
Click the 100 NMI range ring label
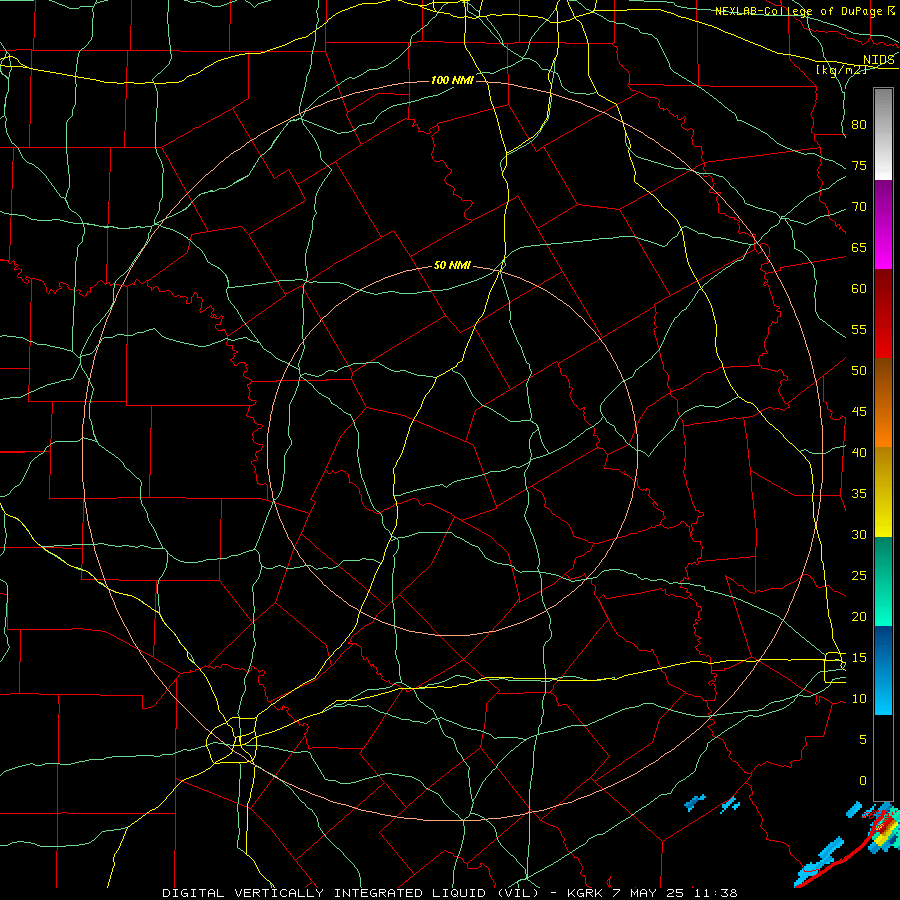(x=452, y=80)
